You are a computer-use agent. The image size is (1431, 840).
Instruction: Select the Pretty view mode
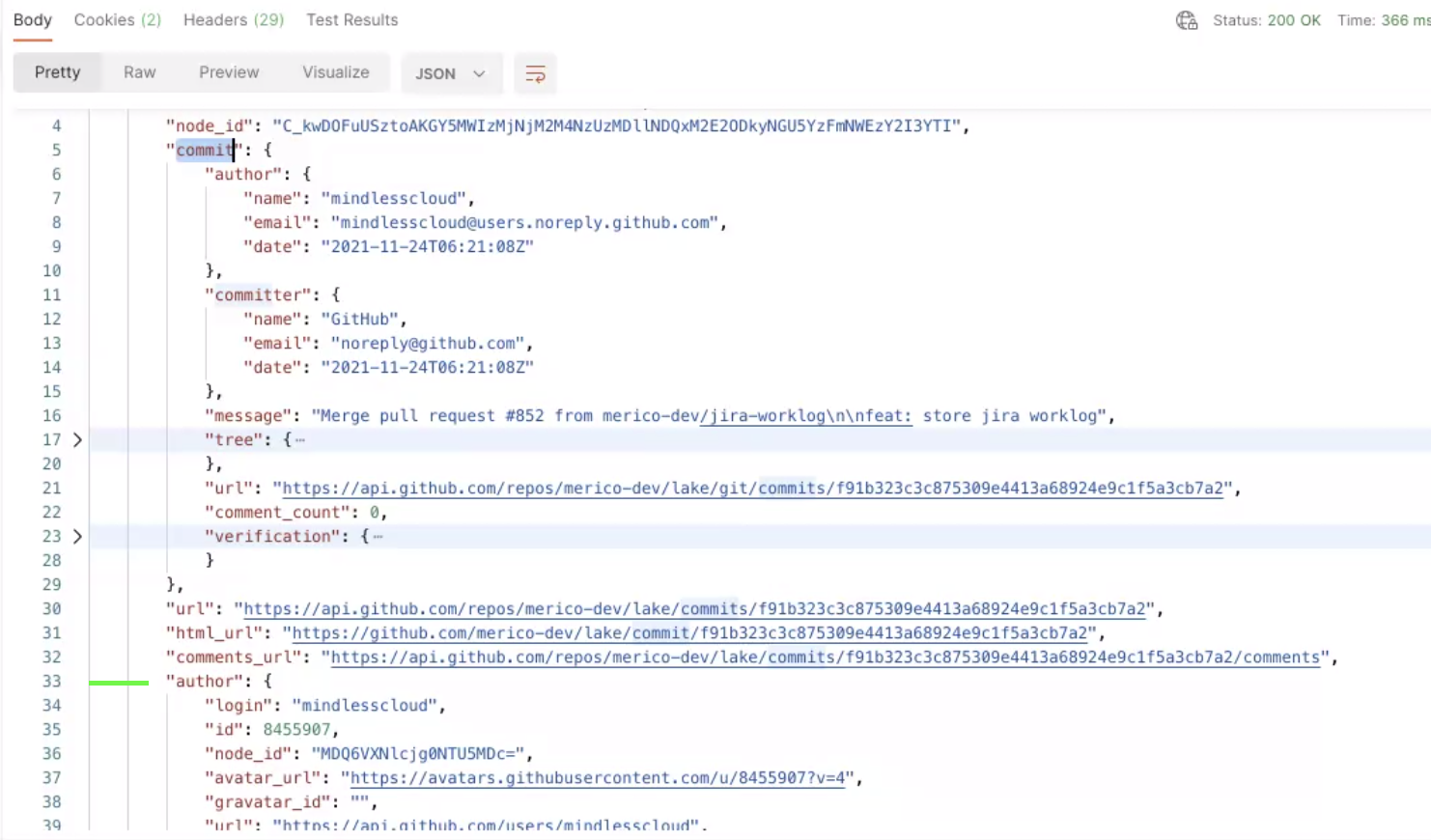tap(58, 72)
